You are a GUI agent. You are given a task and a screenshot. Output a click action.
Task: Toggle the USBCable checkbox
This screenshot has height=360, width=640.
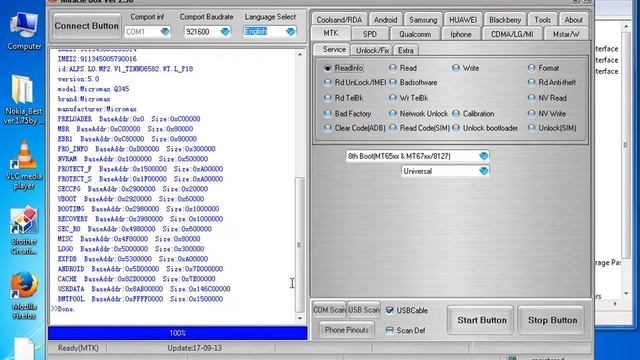(390, 311)
